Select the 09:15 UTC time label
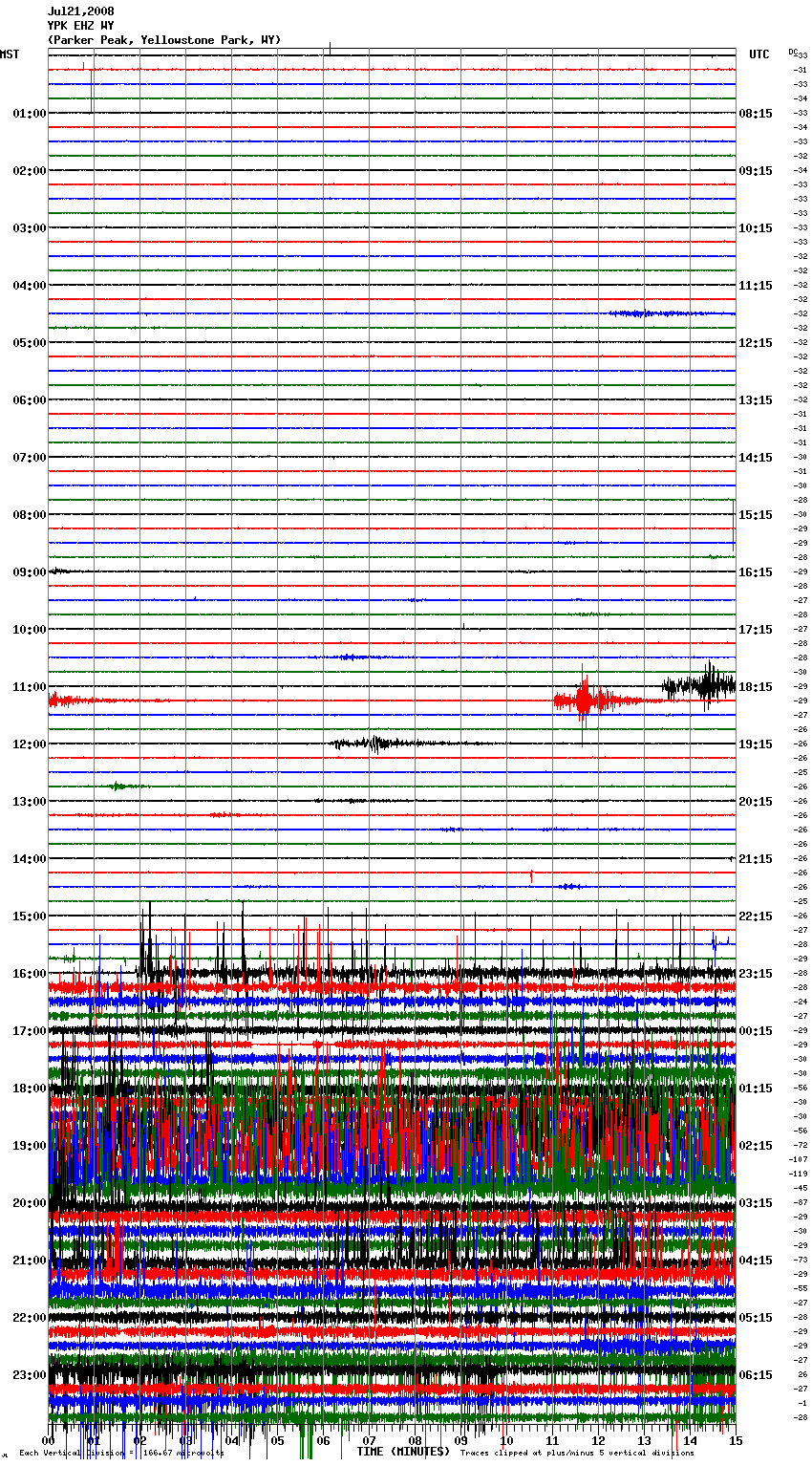 pos(756,171)
